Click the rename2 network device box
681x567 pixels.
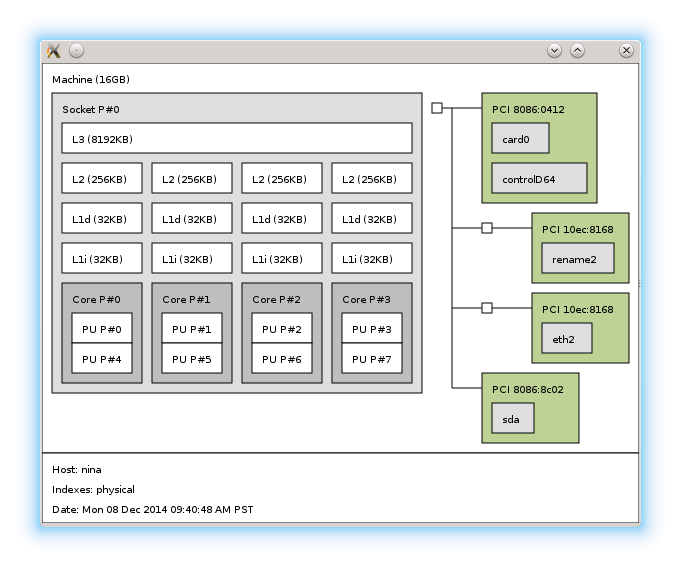[576, 259]
